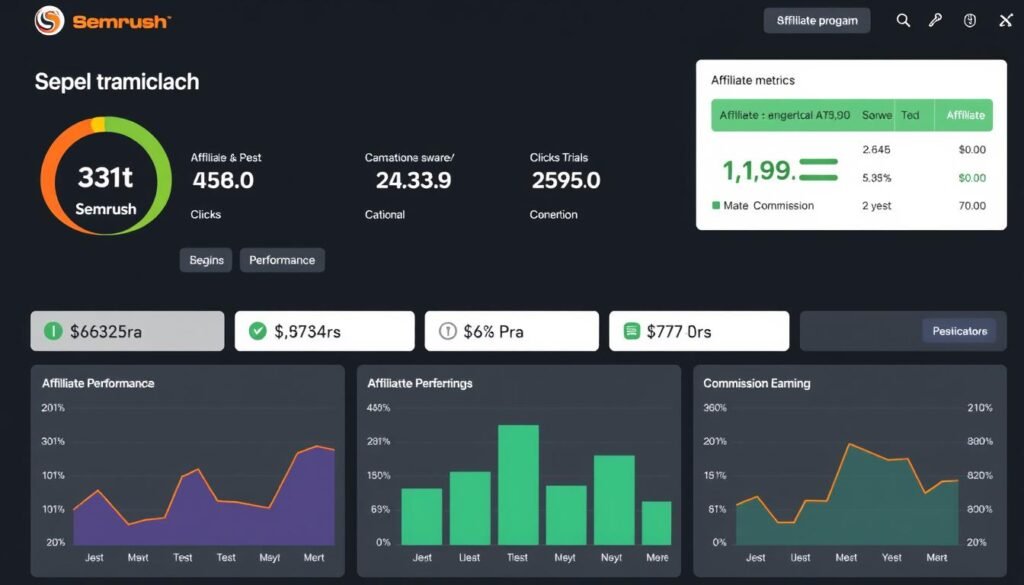Click the grey circle icon beside $6% Pra

click(447, 331)
